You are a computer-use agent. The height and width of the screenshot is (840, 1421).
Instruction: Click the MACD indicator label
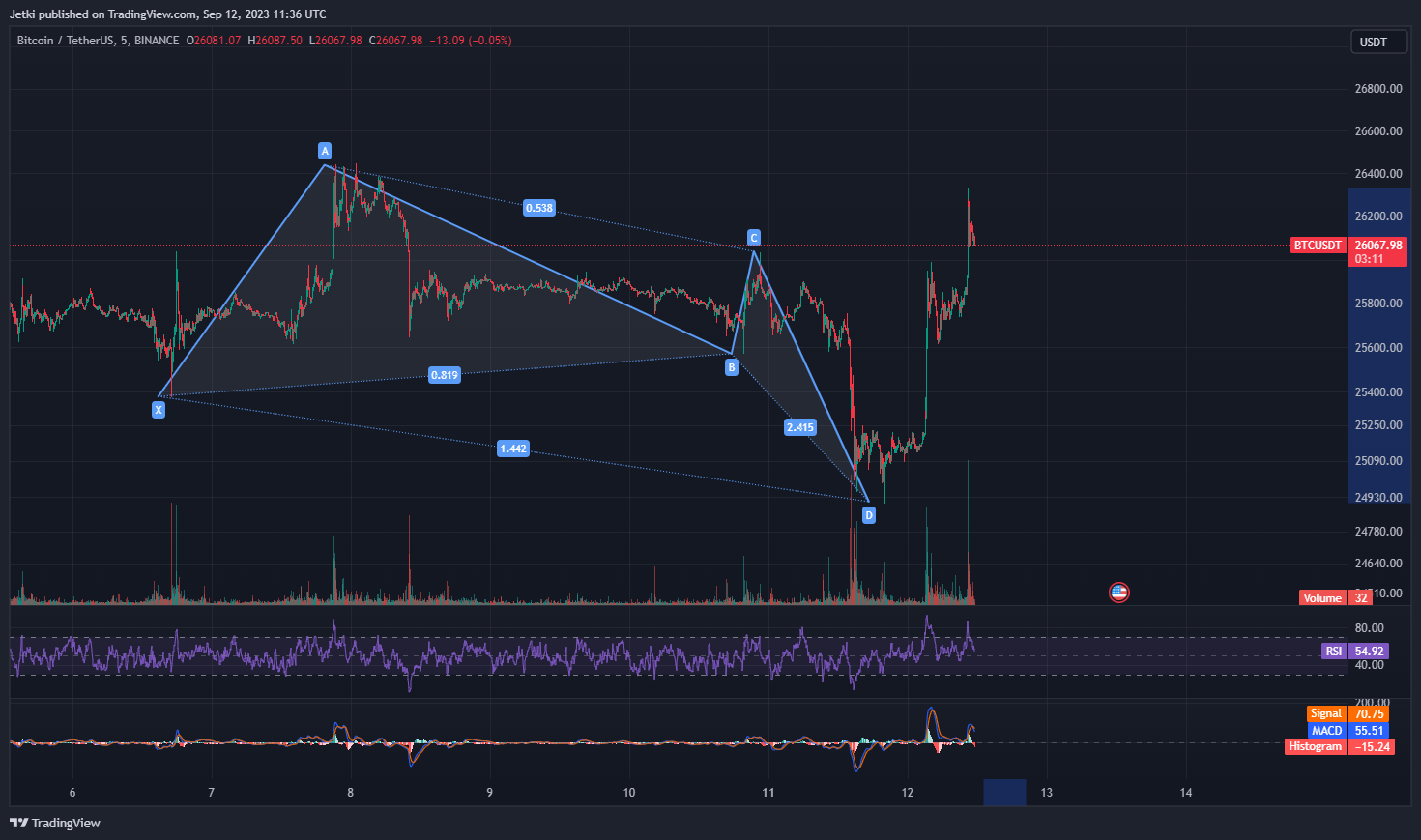[1327, 731]
